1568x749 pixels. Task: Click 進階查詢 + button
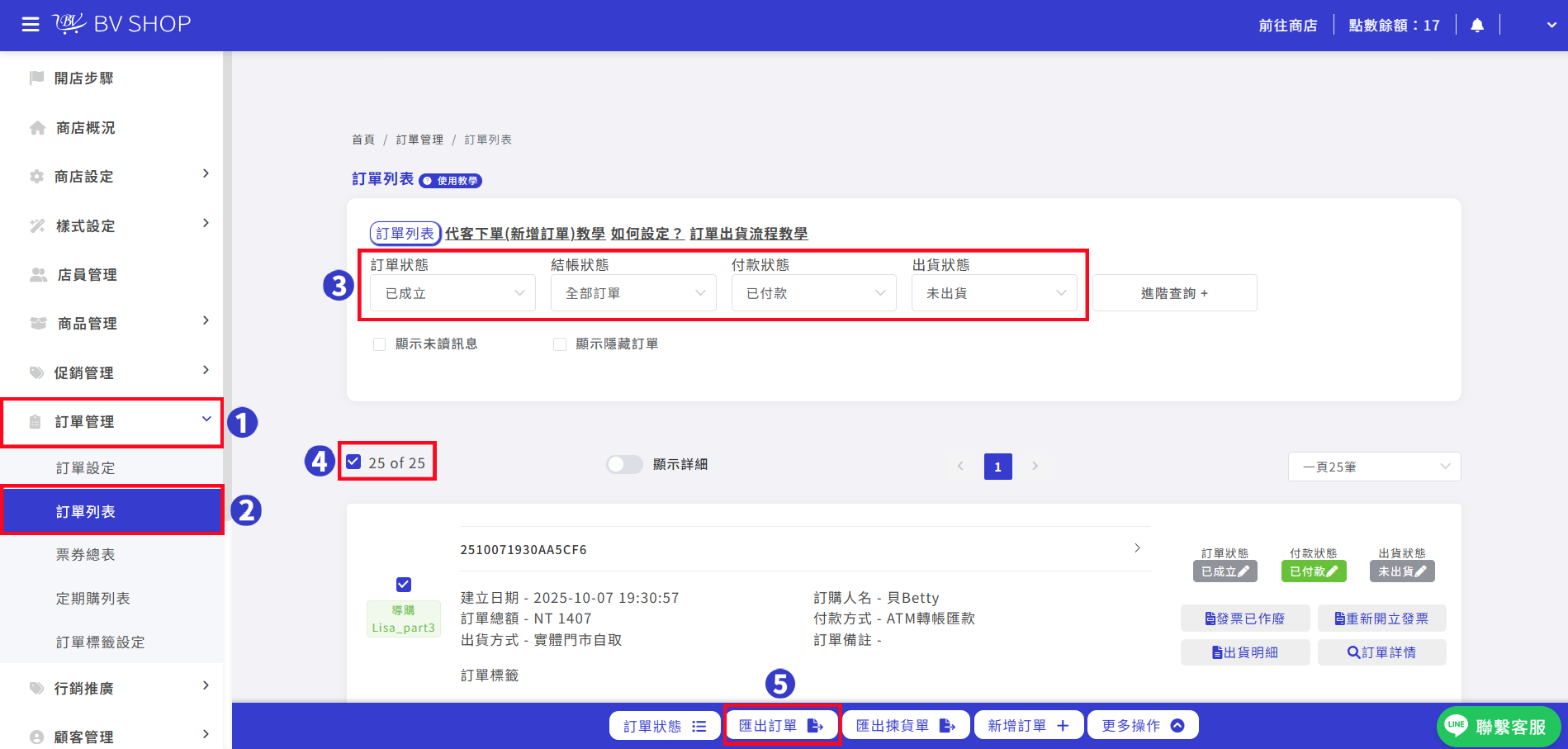(1174, 293)
